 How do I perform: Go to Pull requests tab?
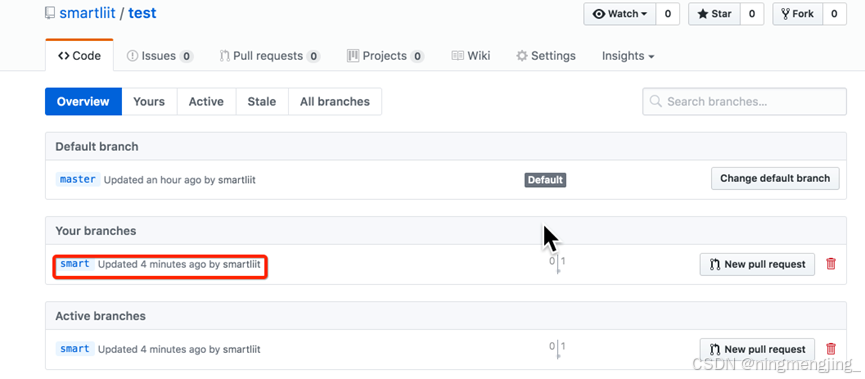tap(270, 56)
